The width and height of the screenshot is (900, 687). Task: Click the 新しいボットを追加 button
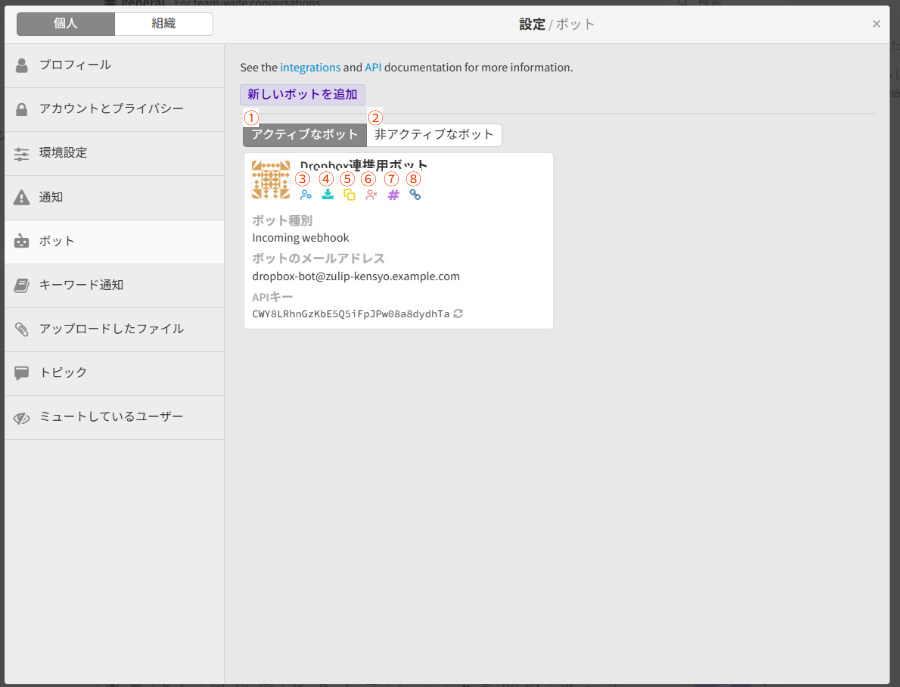click(x=302, y=93)
